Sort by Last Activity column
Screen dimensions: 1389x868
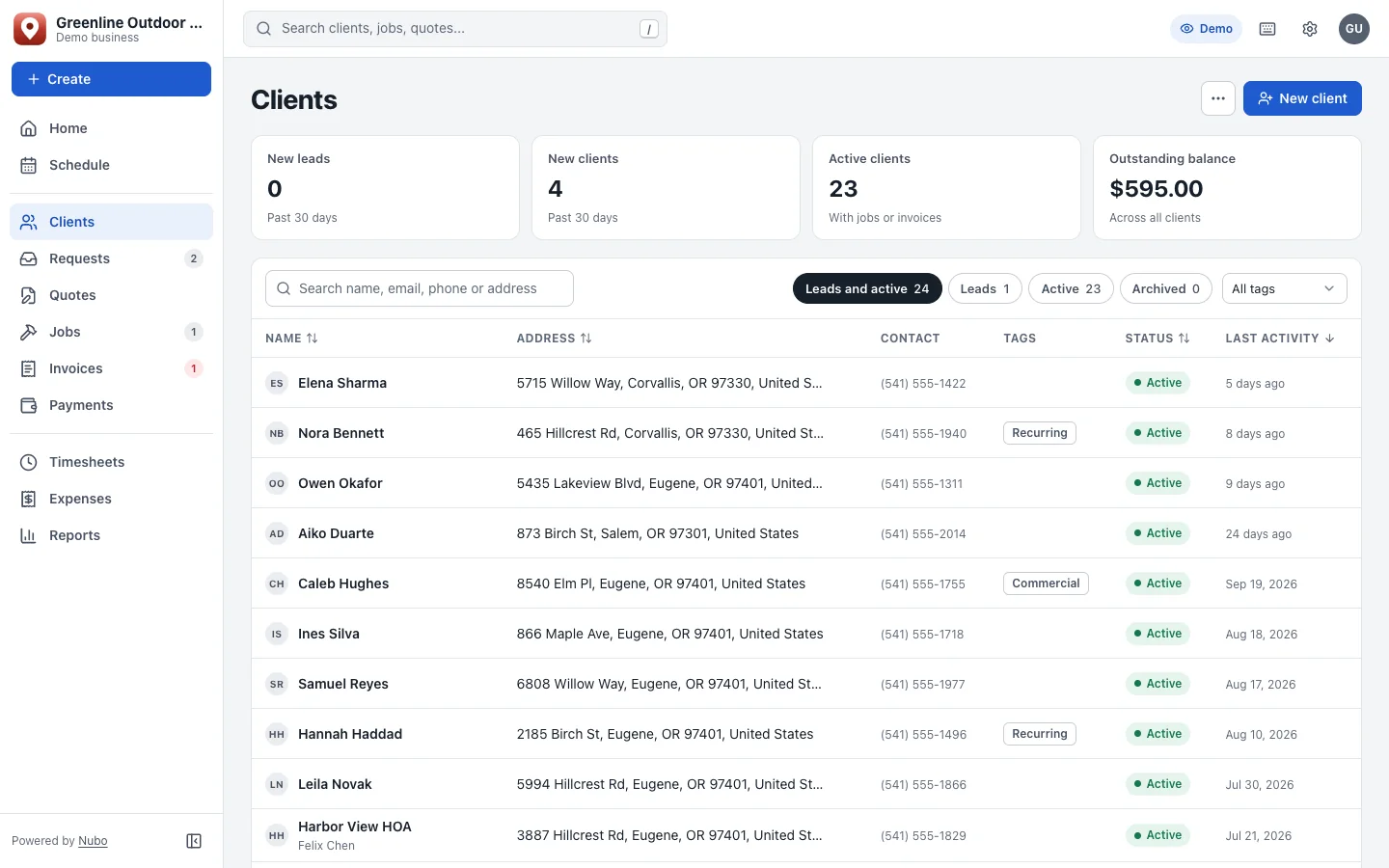coord(1280,339)
